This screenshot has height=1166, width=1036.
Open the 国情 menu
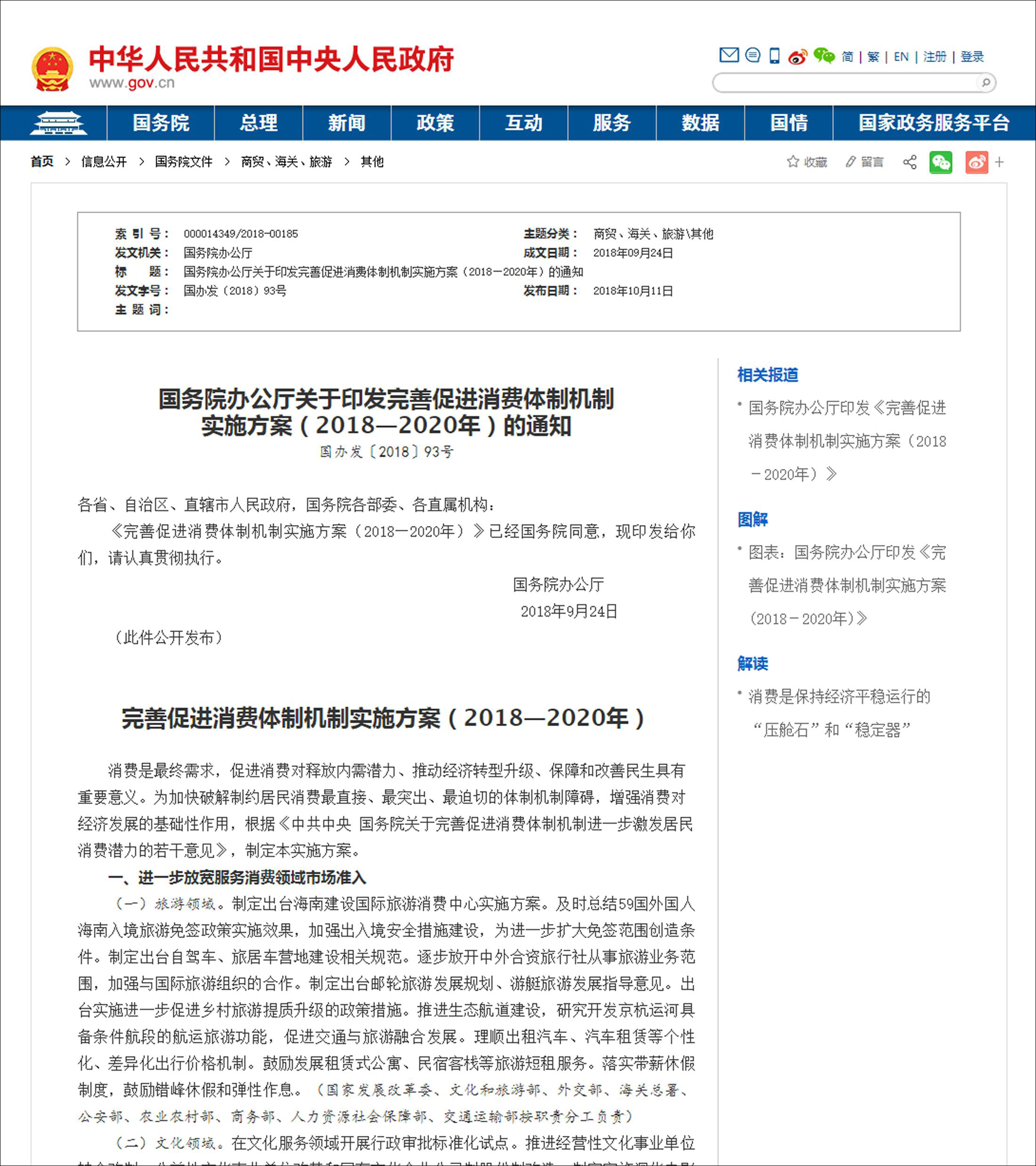(789, 122)
